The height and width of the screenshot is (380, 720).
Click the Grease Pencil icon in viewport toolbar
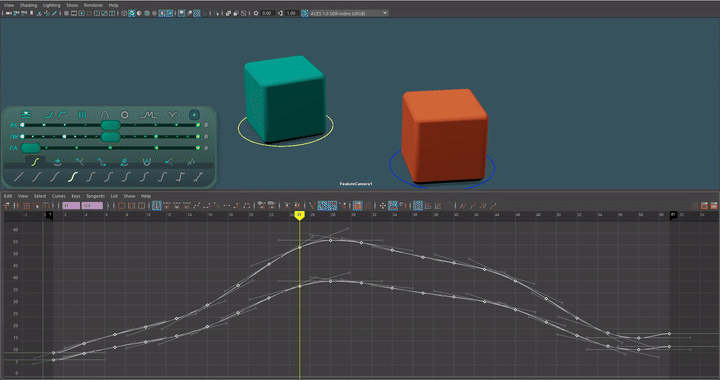54,13
